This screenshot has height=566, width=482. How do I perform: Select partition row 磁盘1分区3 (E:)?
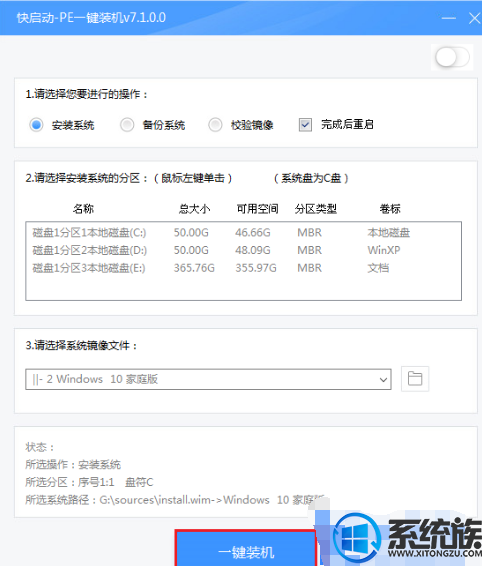[243, 268]
